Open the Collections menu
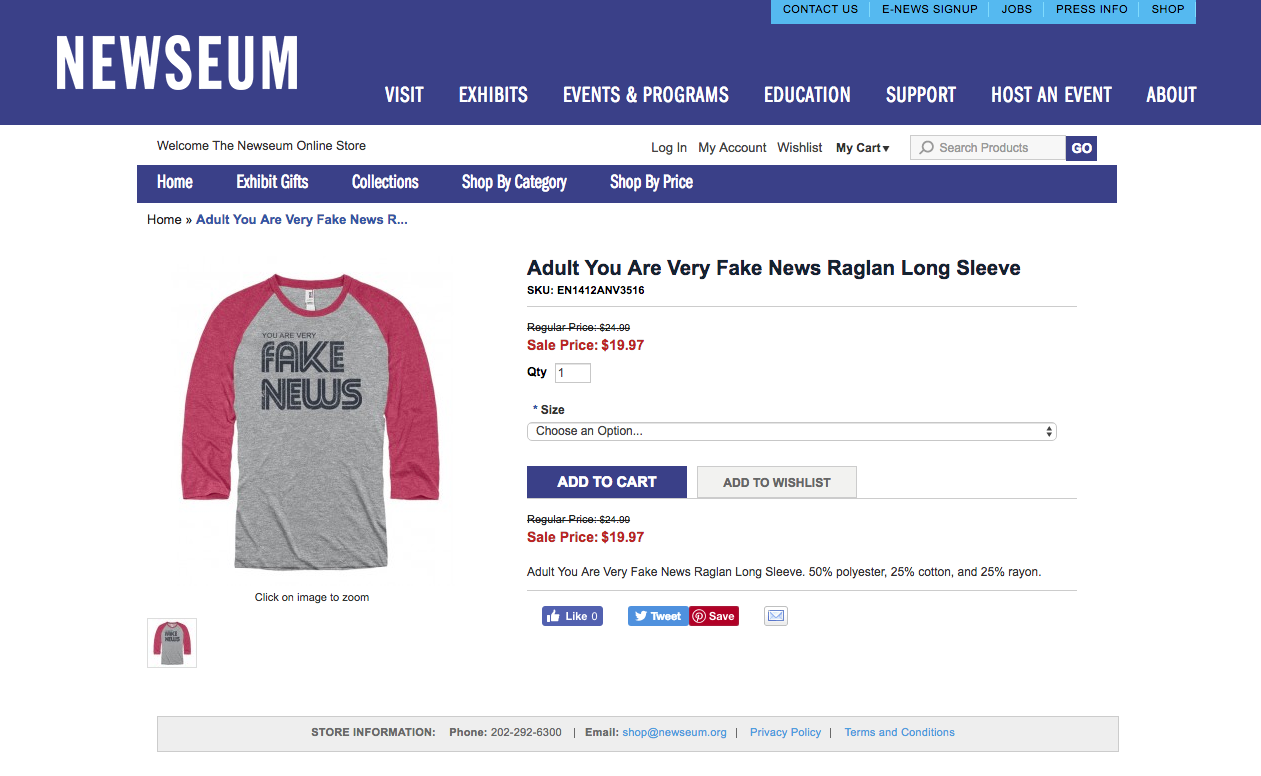 pos(385,182)
